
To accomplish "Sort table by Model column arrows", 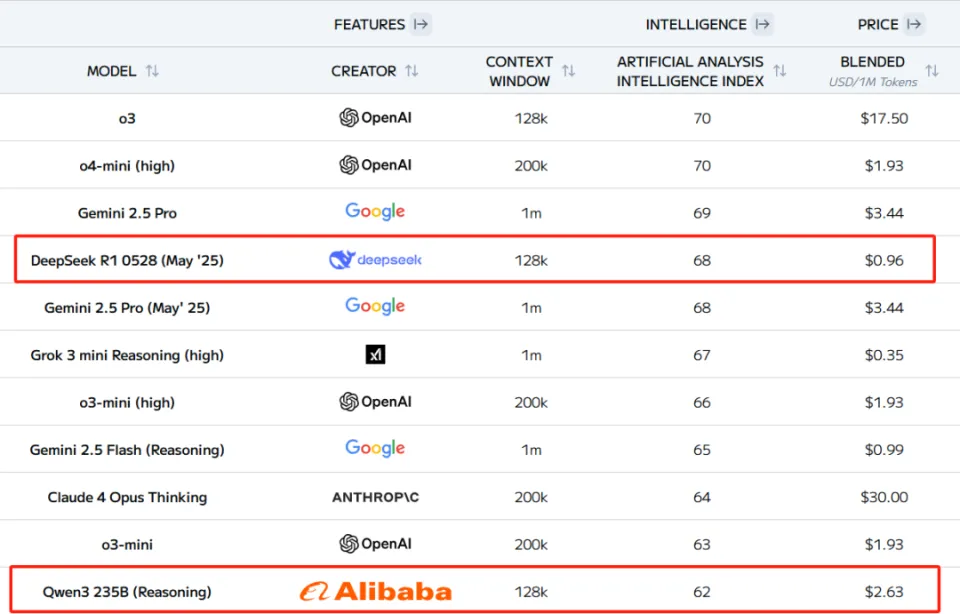I will point(152,71).
